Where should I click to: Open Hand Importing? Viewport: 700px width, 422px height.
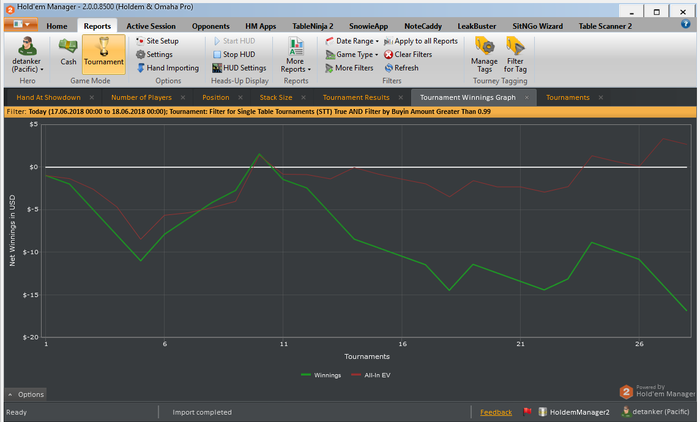[167, 68]
